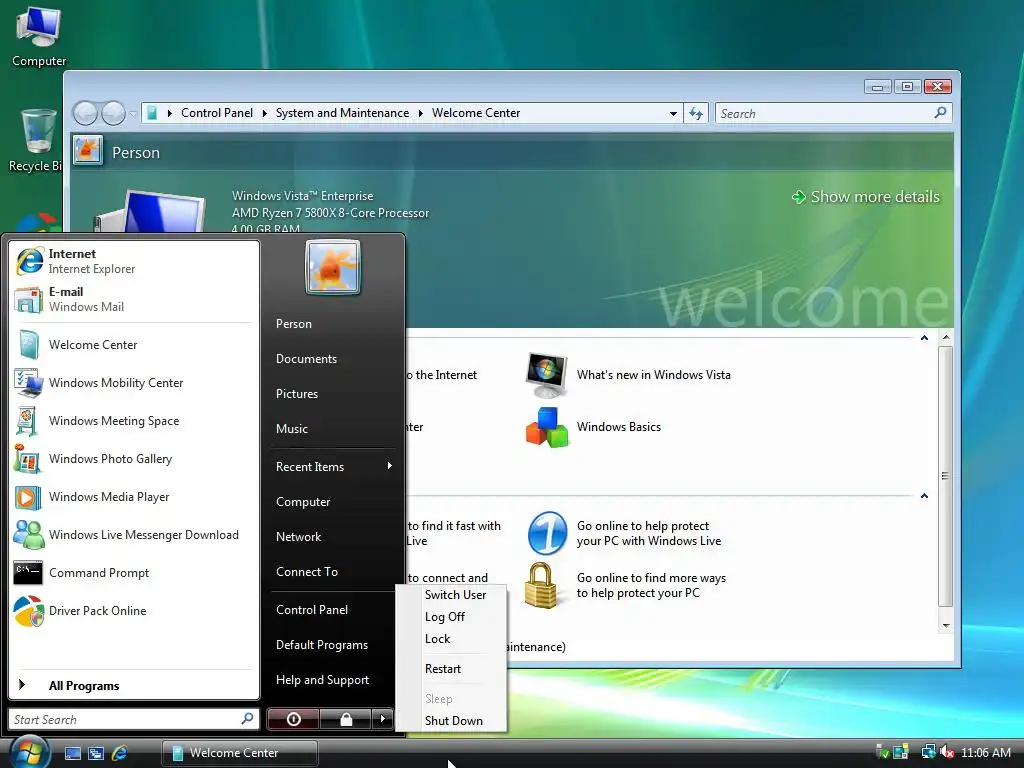This screenshot has height=768, width=1024.
Task: Click System and Maintenance breadcrumb
Action: click(x=342, y=113)
